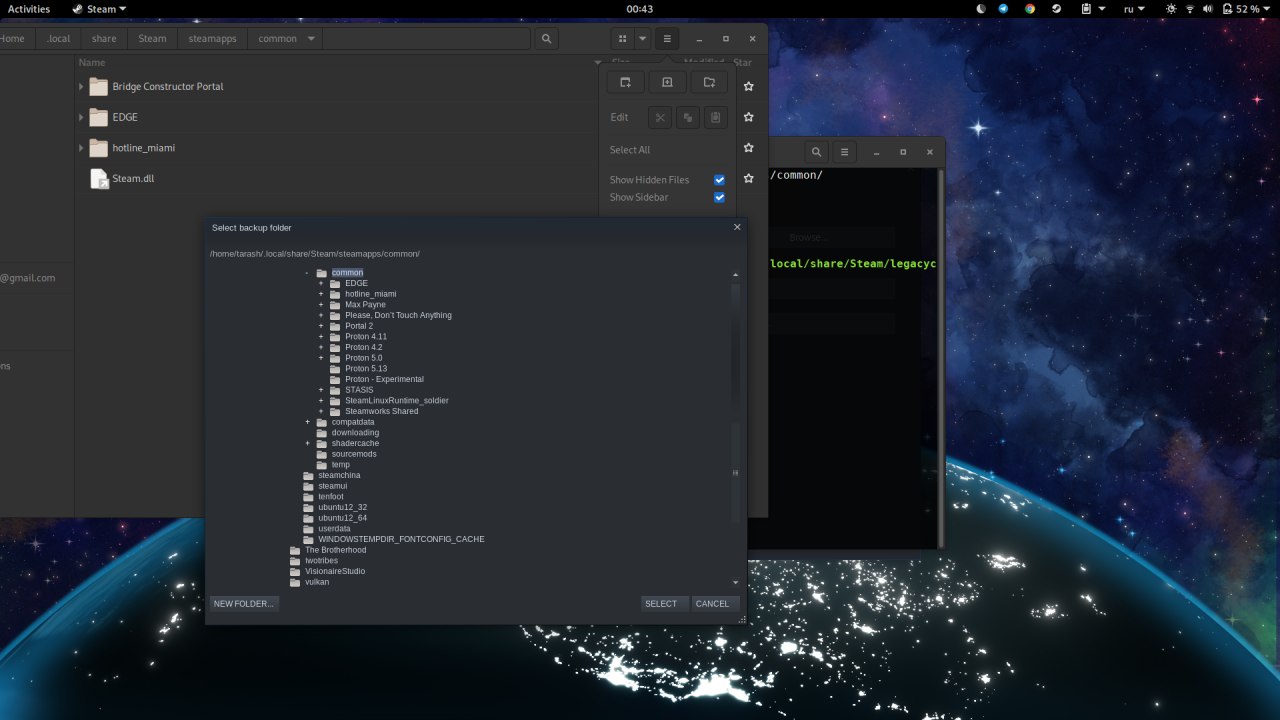Select Steam.dll file in Files

coord(133,178)
